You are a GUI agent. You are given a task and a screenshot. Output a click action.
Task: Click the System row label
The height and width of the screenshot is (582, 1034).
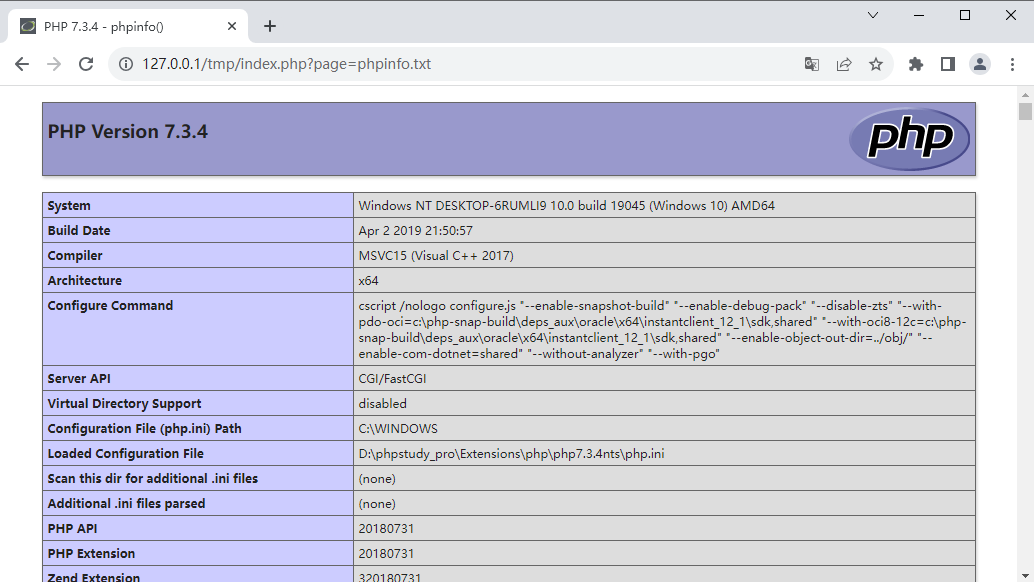(69, 206)
